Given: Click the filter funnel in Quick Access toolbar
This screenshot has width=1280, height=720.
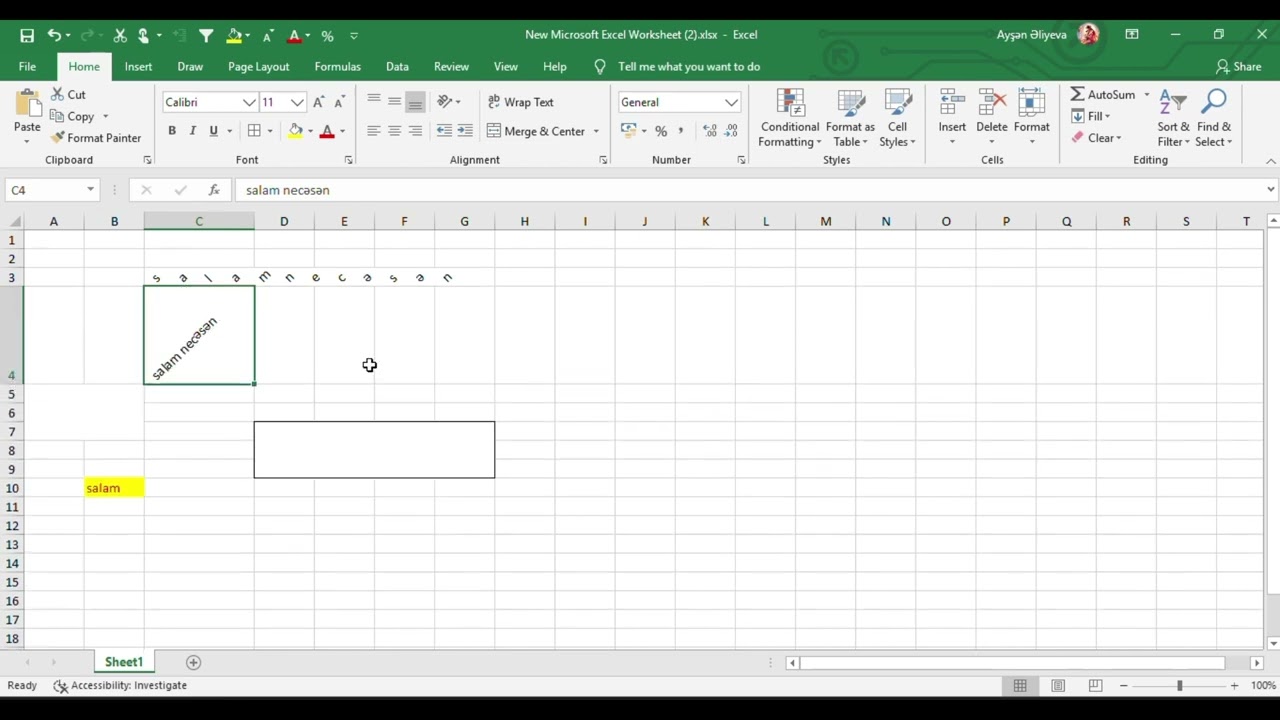Looking at the screenshot, I should [206, 35].
